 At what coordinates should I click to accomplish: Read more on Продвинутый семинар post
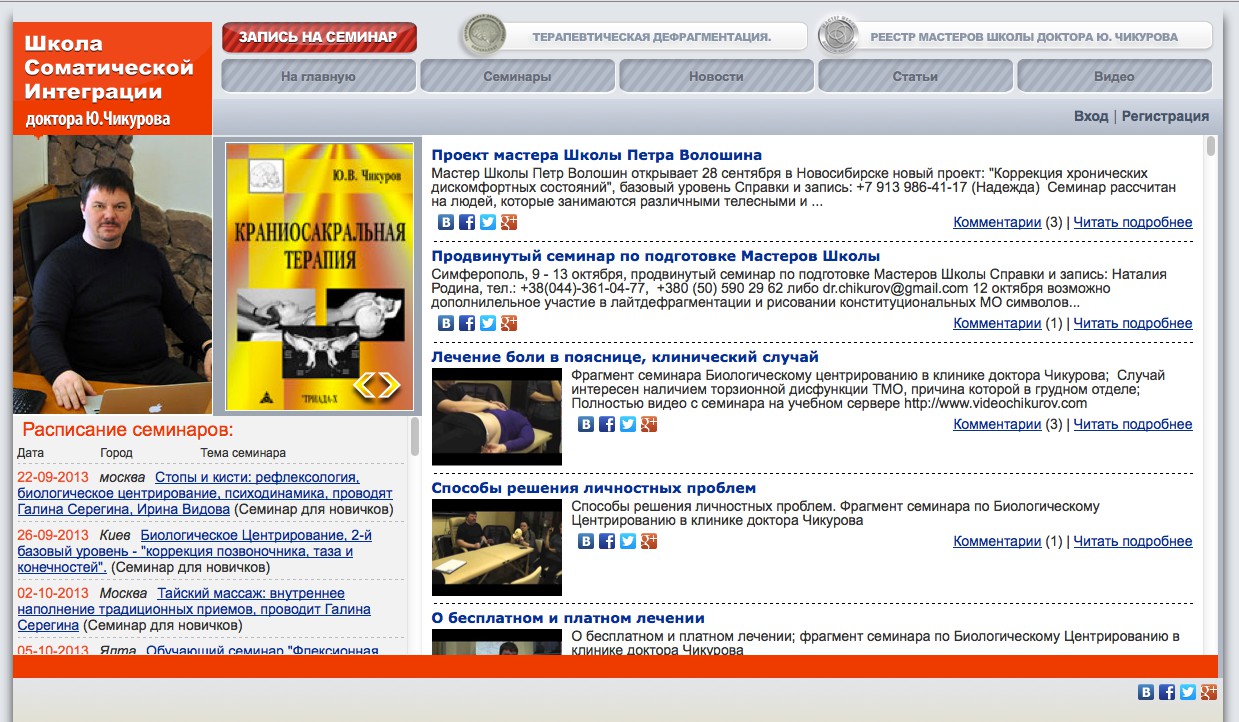(x=1133, y=323)
